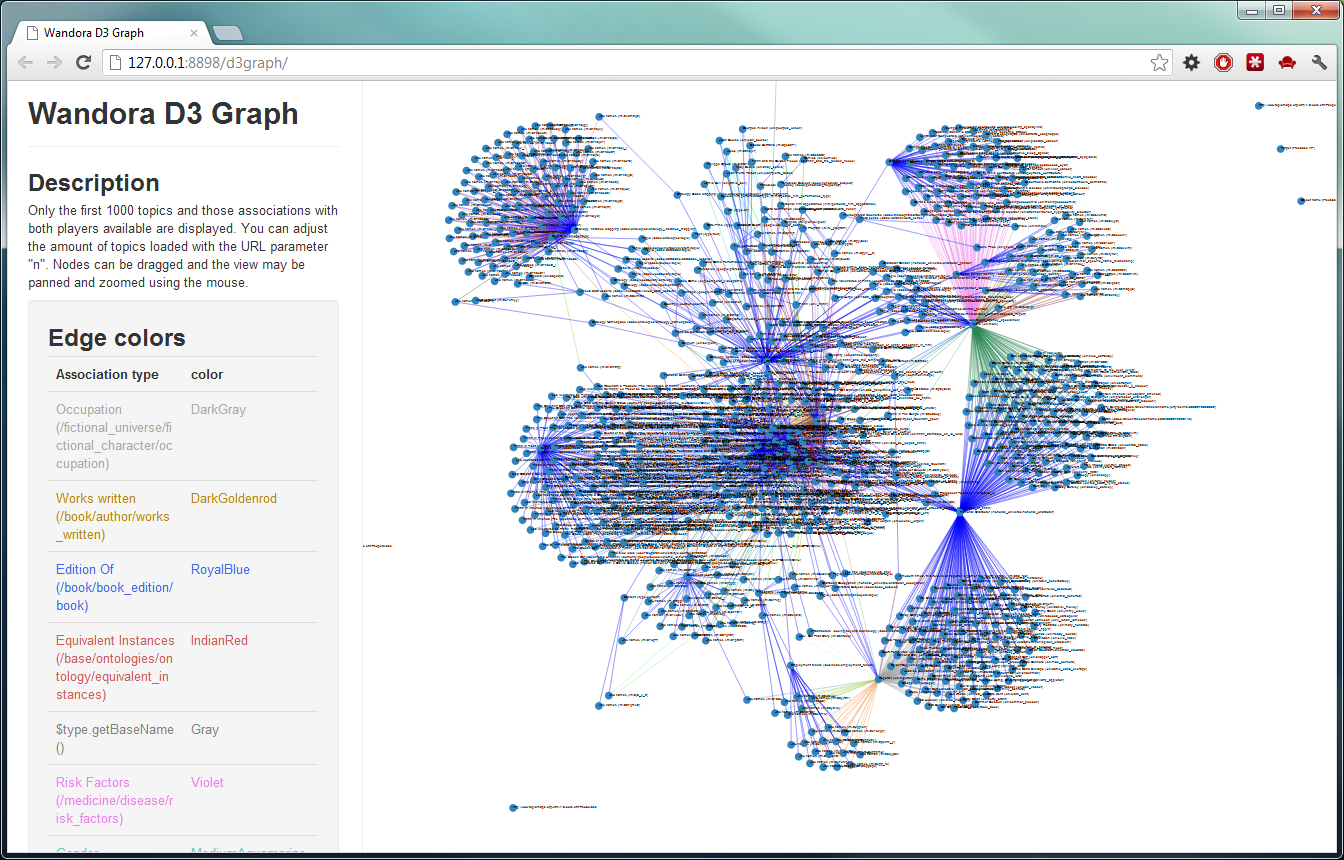Open the wrench settings menu

click(x=1319, y=63)
